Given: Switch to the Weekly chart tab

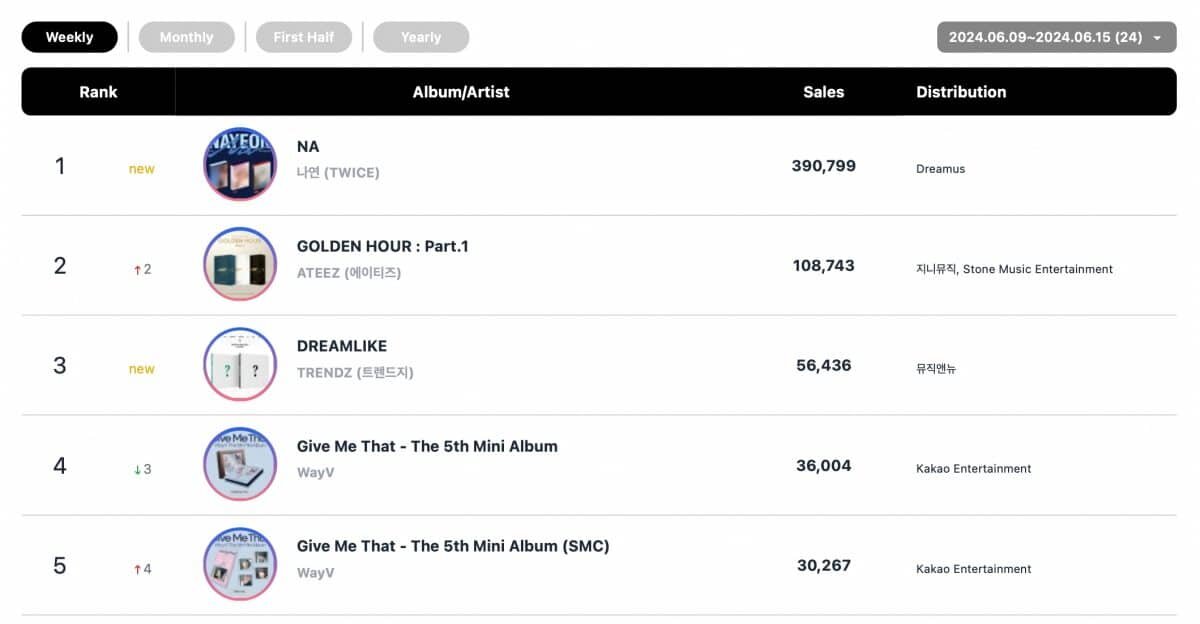Looking at the screenshot, I should [69, 37].
